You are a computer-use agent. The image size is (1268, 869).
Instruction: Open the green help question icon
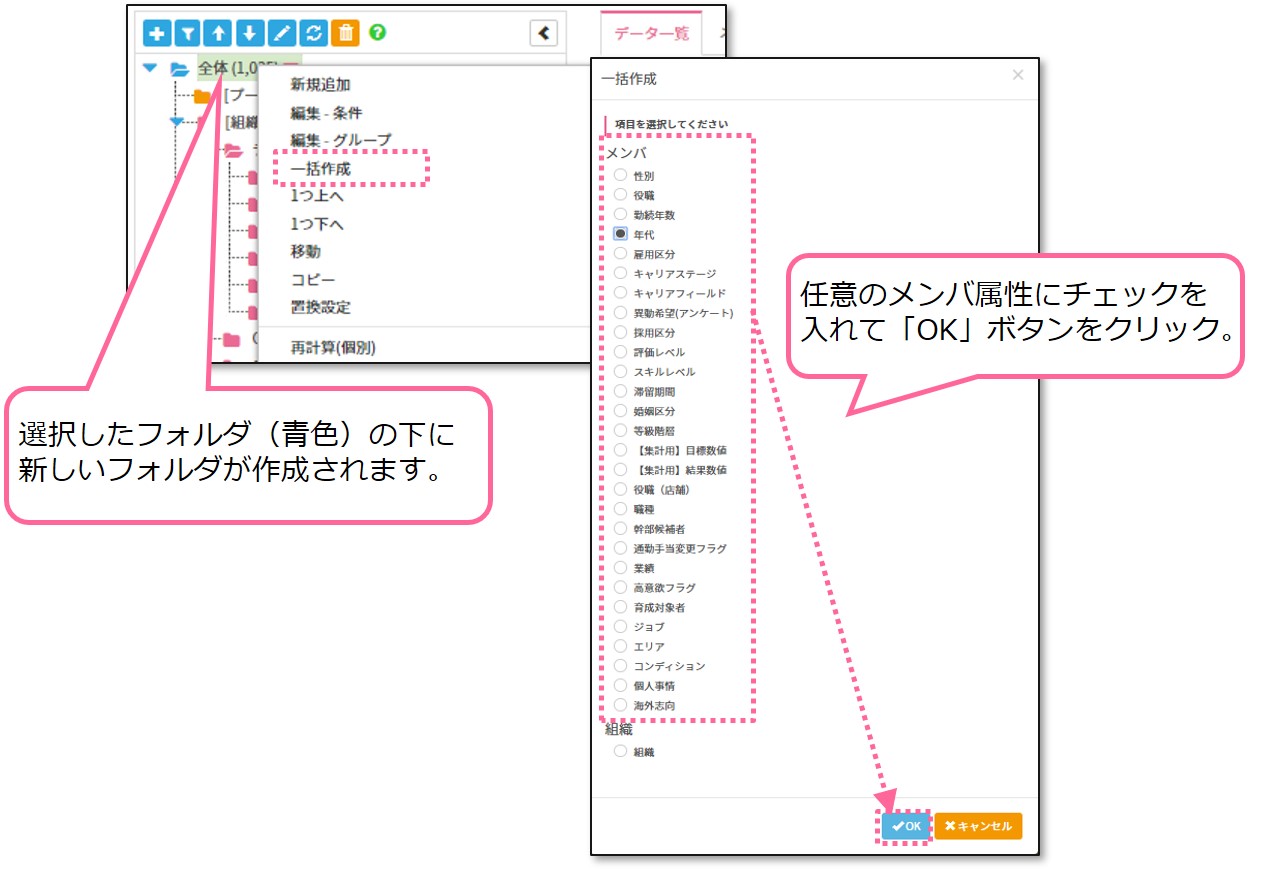(377, 33)
